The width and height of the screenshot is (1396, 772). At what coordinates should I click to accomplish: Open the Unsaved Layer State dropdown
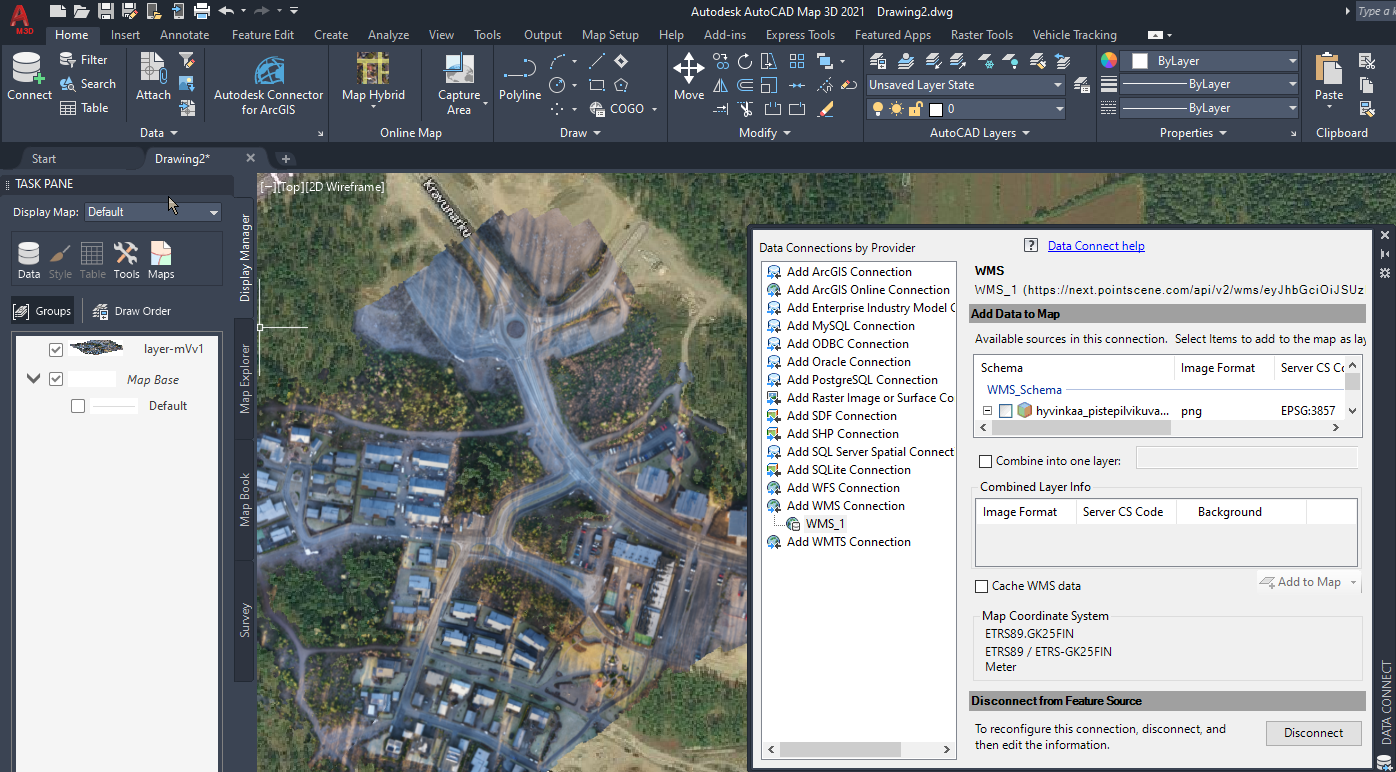[966, 85]
